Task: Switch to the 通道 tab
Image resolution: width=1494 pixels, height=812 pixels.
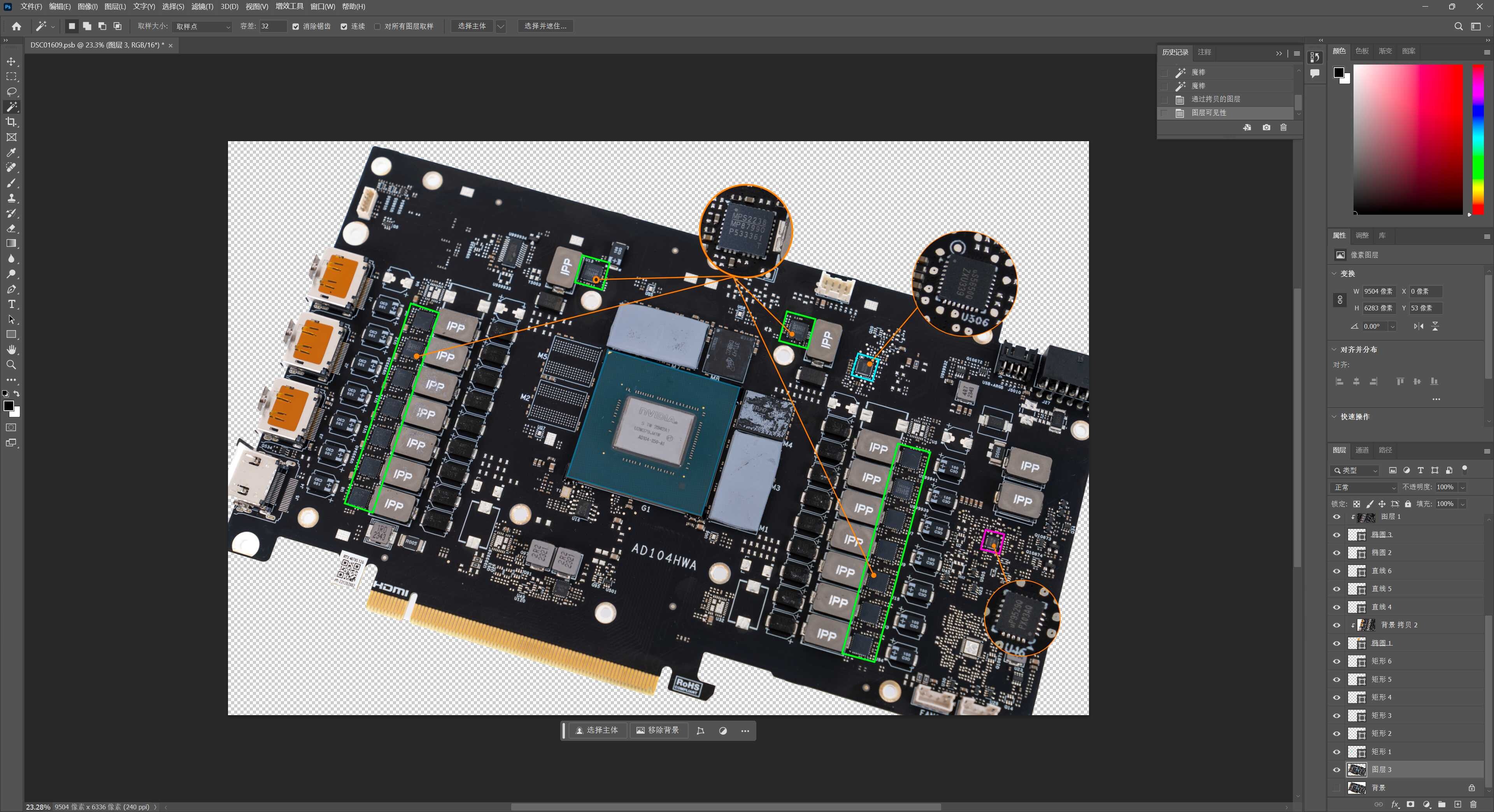Action: click(x=1362, y=450)
